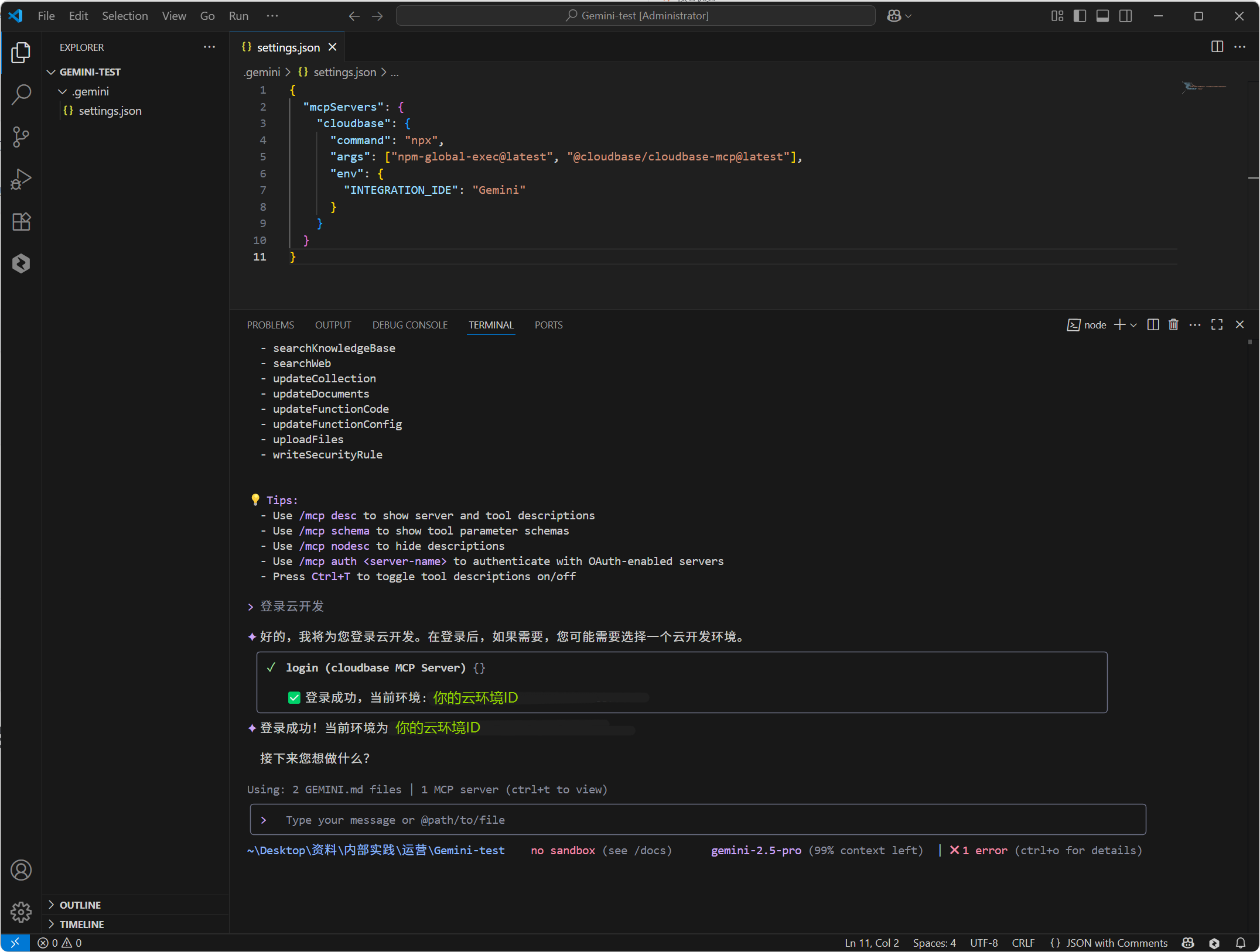Toggle the bottom panel visibility
The width and height of the screenshot is (1260, 952).
tap(1102, 16)
